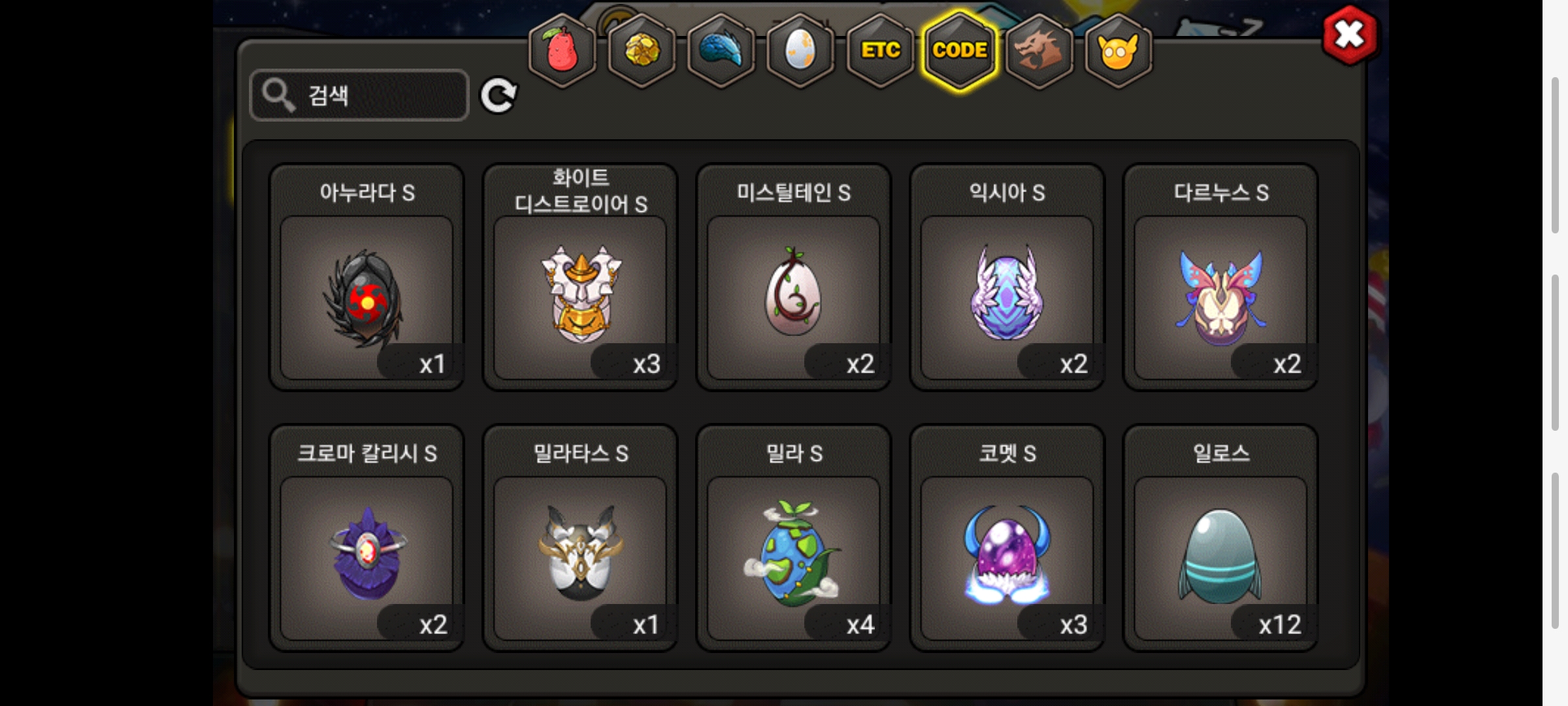This screenshot has width=1568, height=706.
Task: Open the red fruit food tab
Action: pos(562,50)
